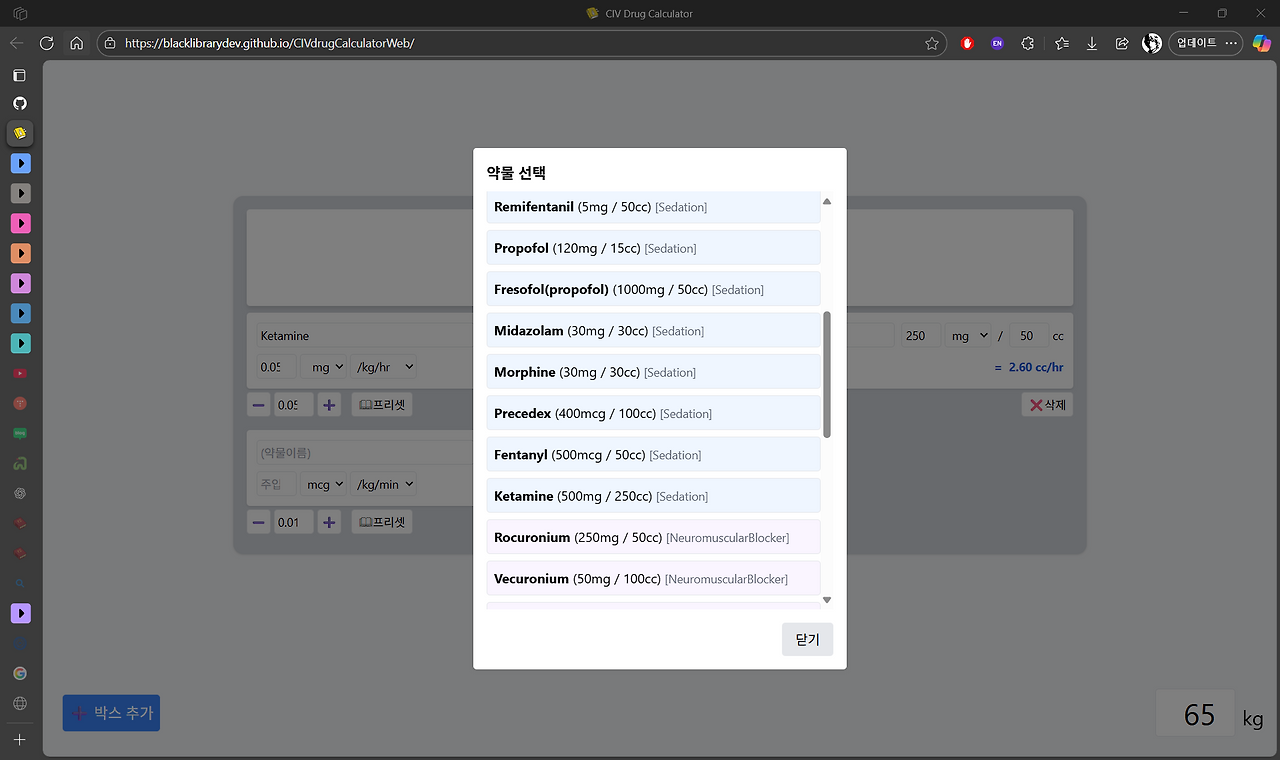This screenshot has height=760, width=1280.
Task: Click the 박스 추가 button
Action: pos(111,713)
